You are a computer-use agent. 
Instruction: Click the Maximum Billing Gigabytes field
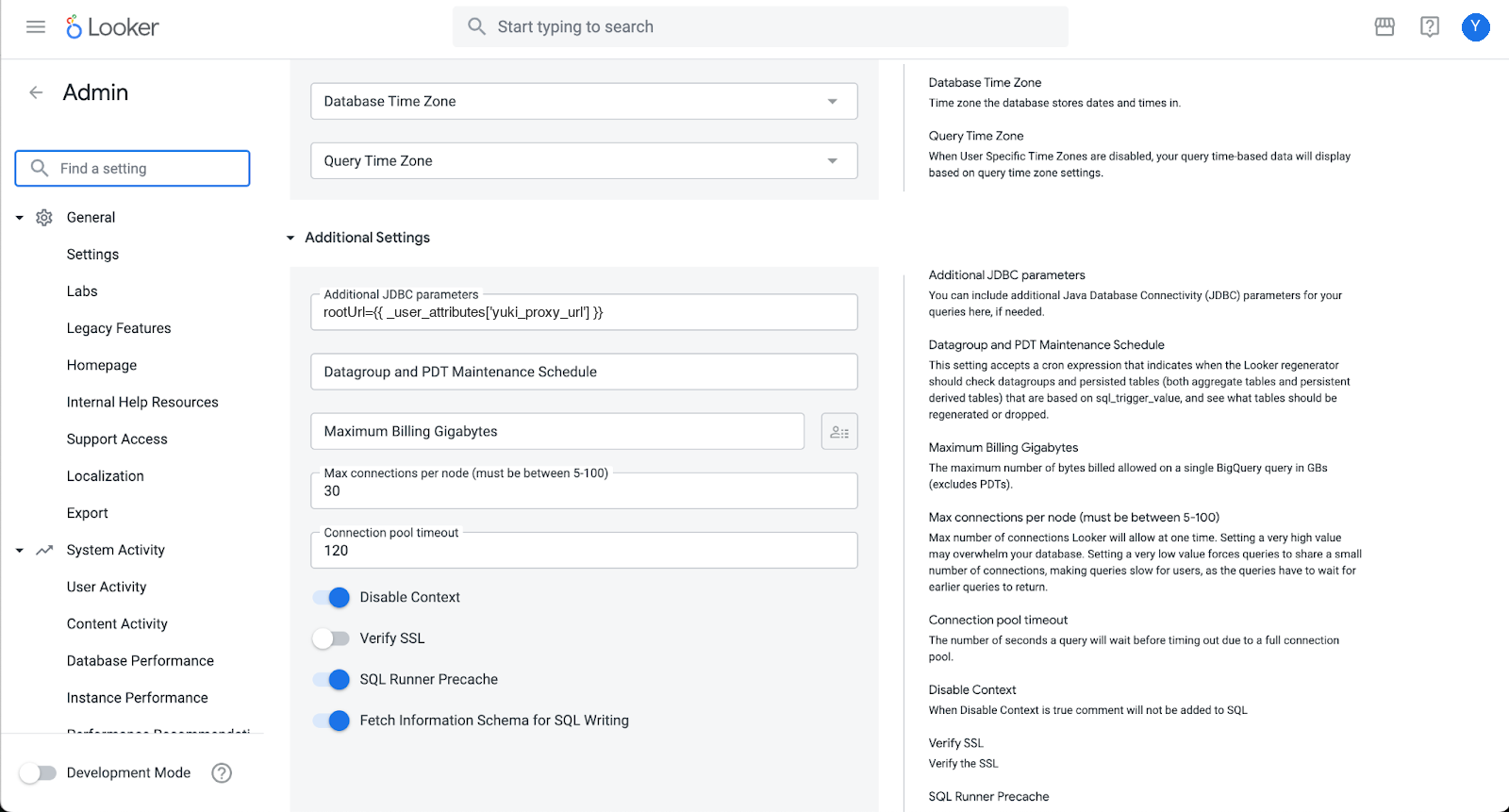coord(557,432)
